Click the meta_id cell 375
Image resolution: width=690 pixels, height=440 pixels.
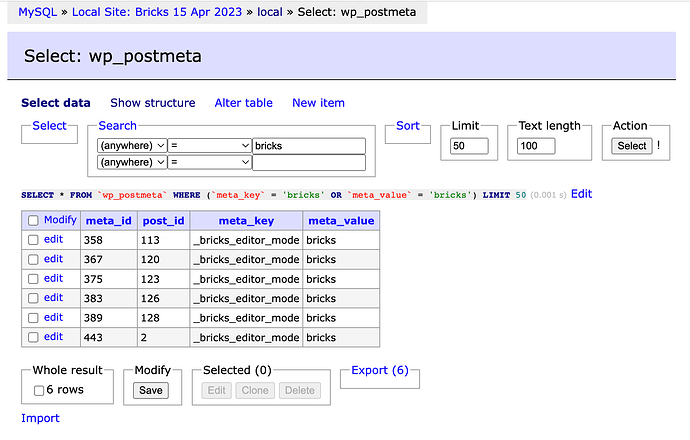click(x=109, y=279)
